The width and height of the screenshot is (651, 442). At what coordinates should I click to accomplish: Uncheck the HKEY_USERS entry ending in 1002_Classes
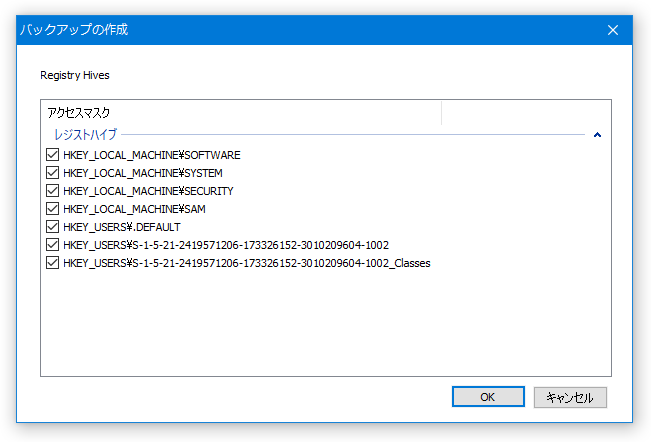point(52,263)
